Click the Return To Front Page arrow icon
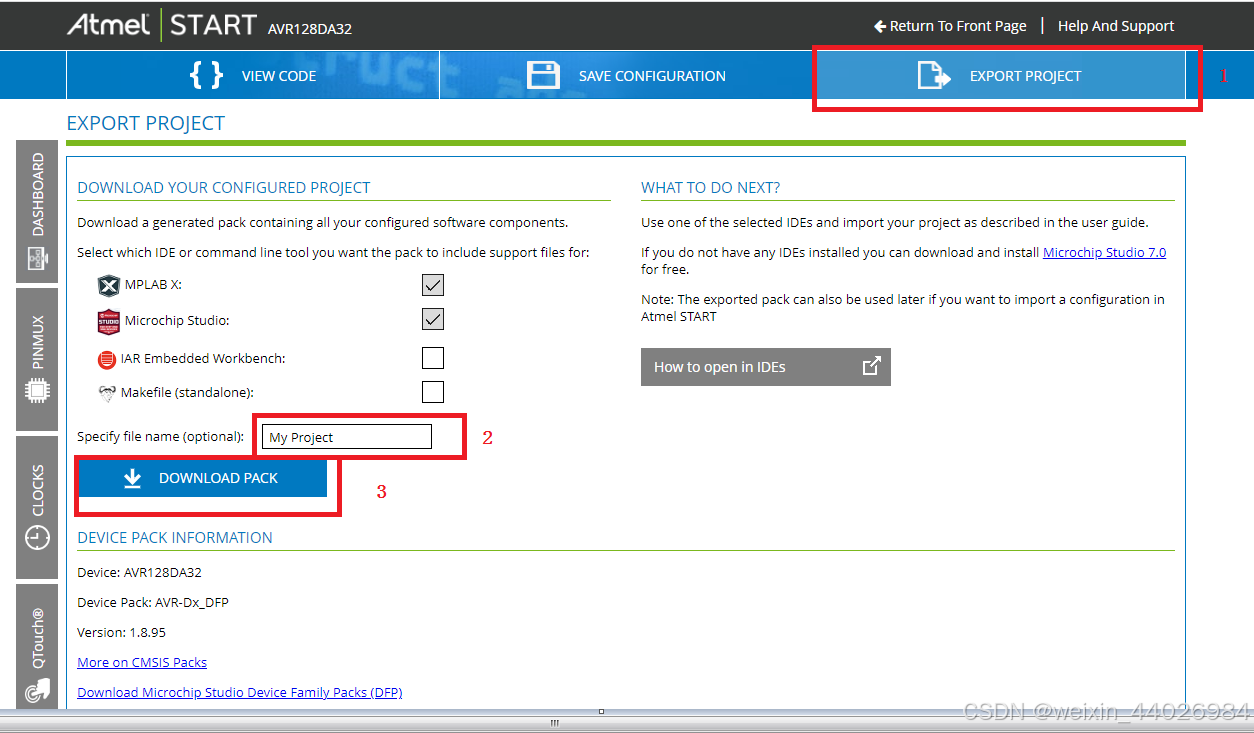Screen dimensions: 1254x733 click(880, 26)
